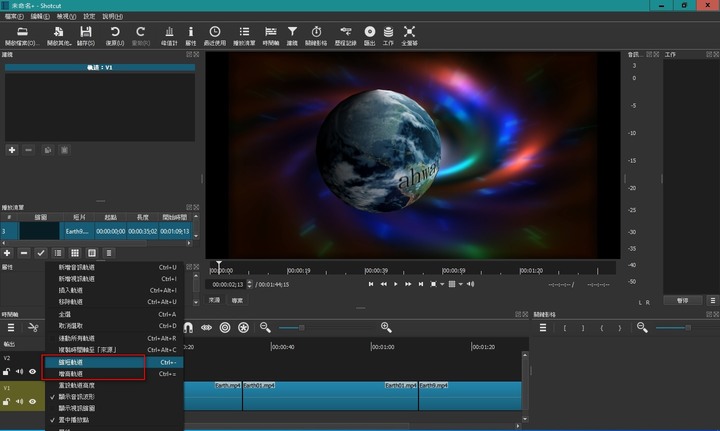Screen dimensions: 720x431
Task: Switch to the 來源 (Source) player tab
Action: [214, 300]
